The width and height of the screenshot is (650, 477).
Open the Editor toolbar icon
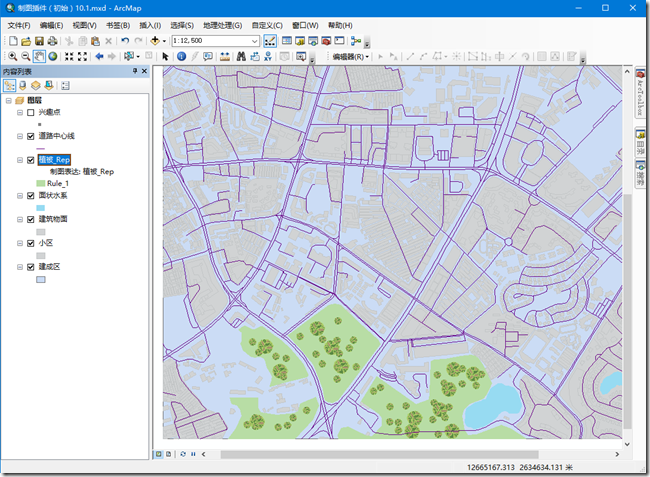point(270,41)
